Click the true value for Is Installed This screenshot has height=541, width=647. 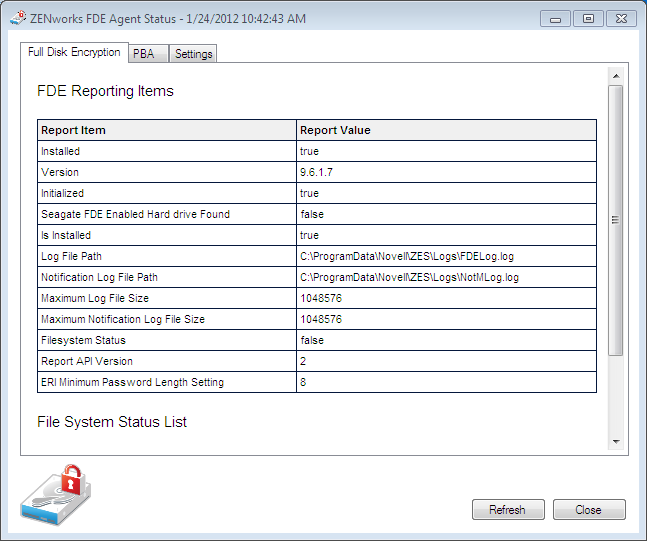[x=309, y=235]
